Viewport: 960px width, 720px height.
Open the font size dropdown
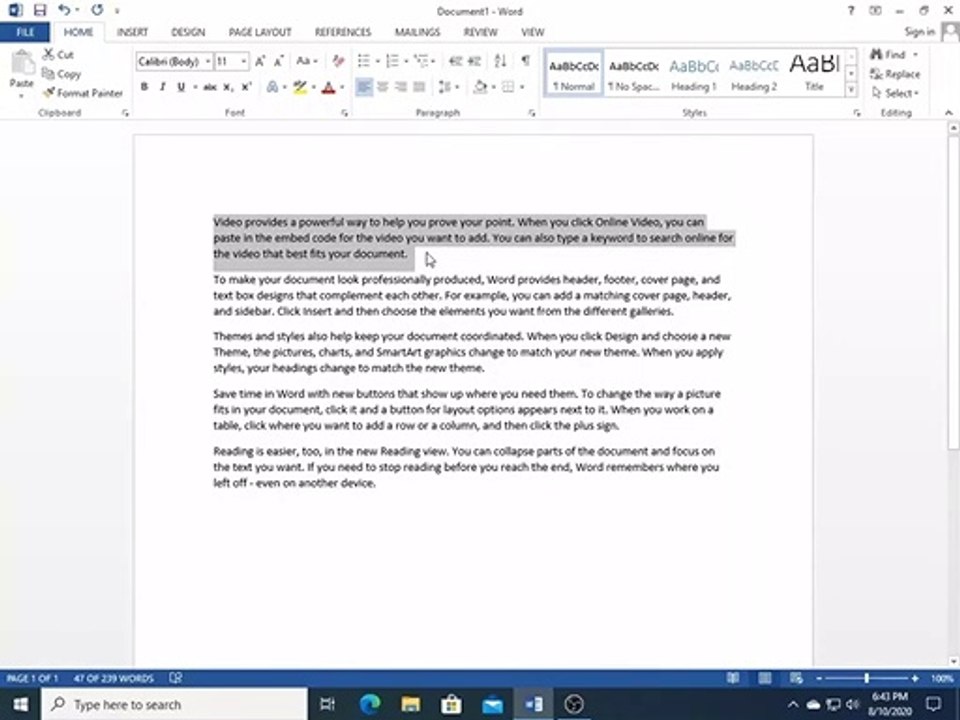tap(243, 61)
